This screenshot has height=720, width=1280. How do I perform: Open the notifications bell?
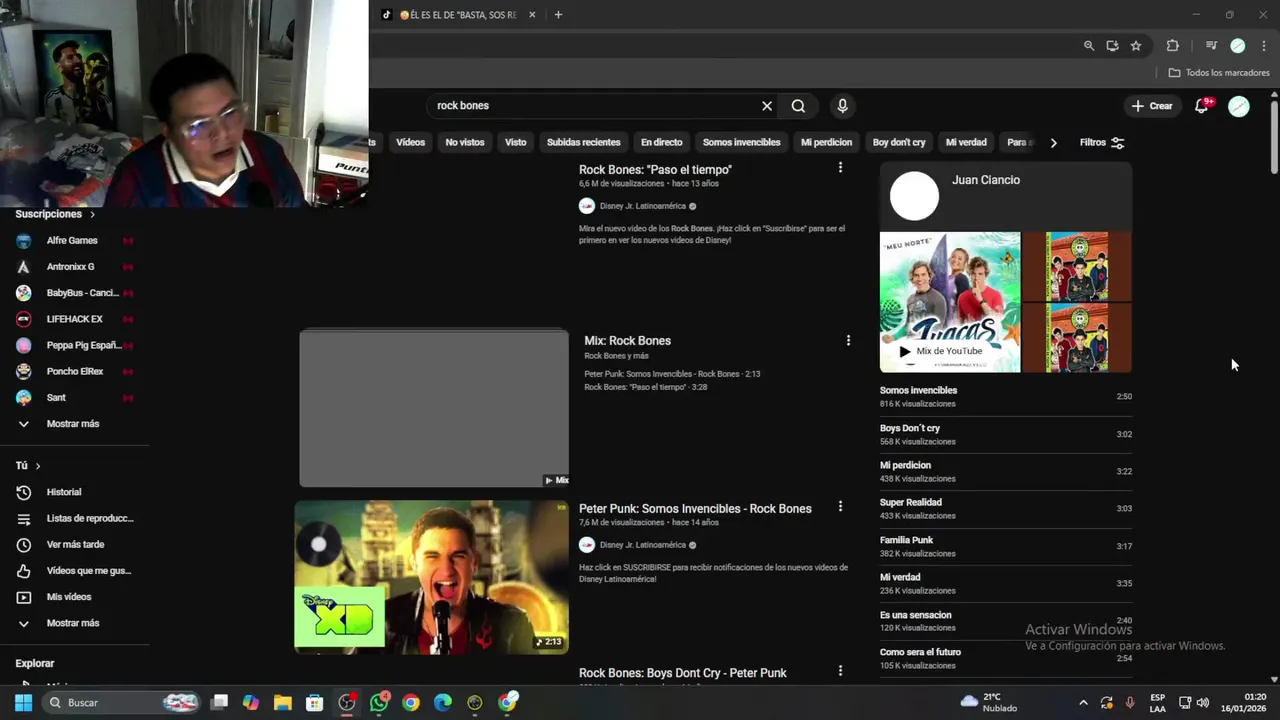(x=1202, y=106)
